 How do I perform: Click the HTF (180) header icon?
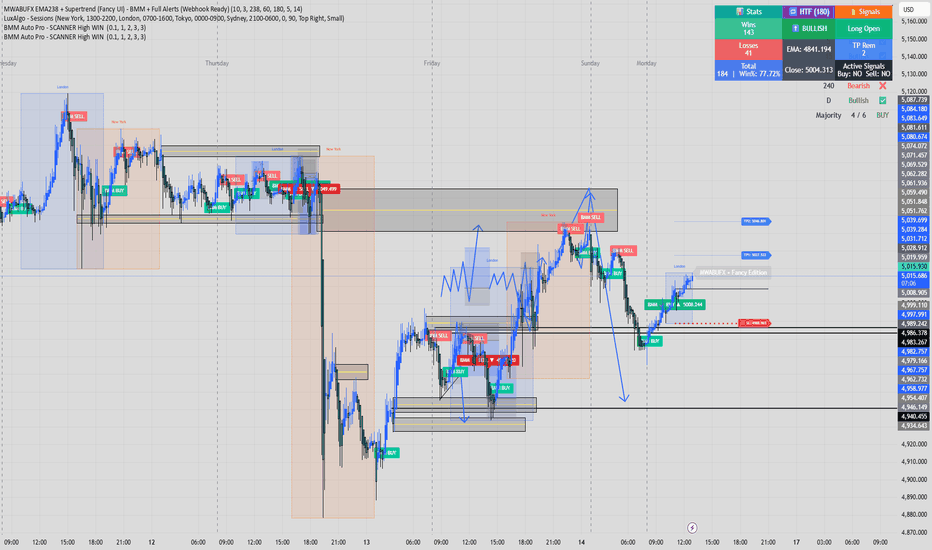(792, 11)
